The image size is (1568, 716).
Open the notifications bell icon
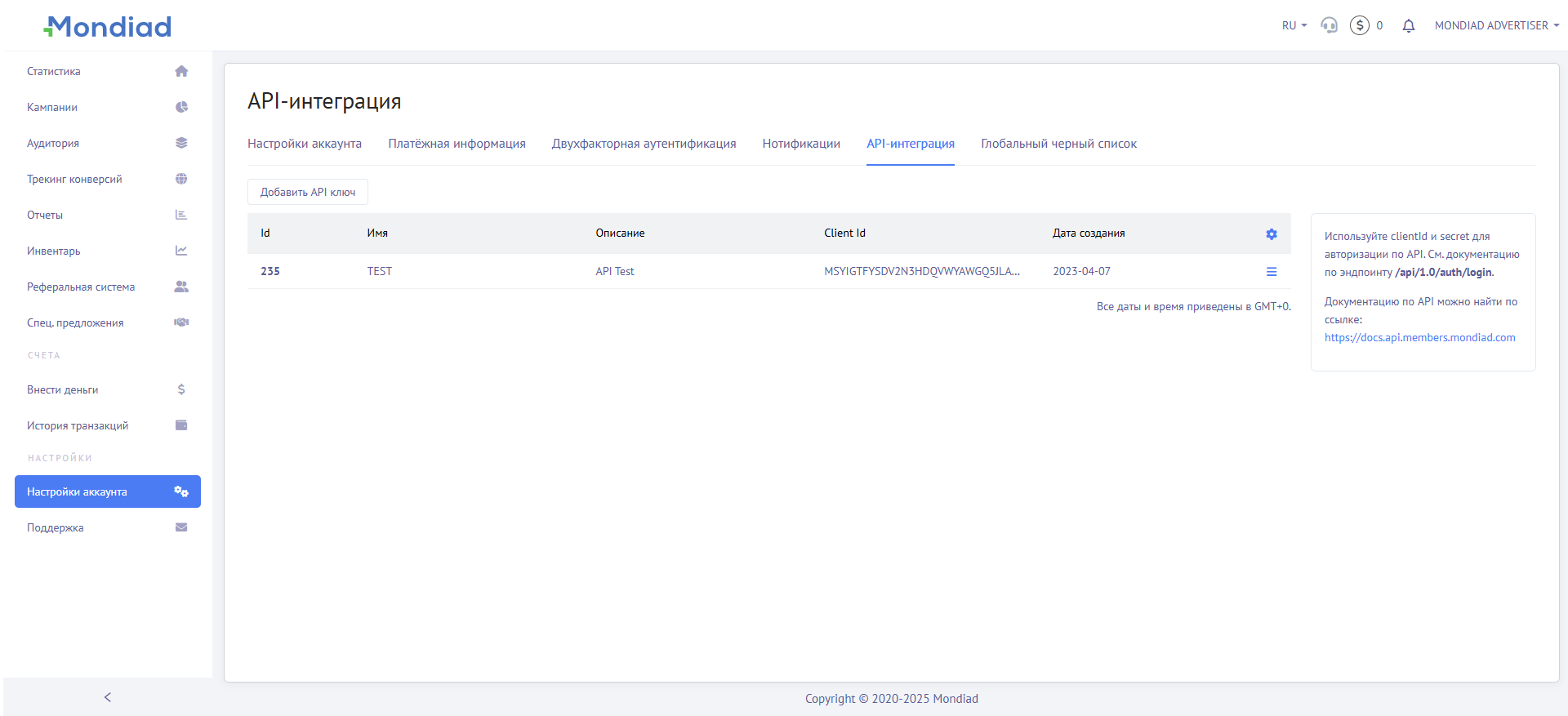[1408, 26]
